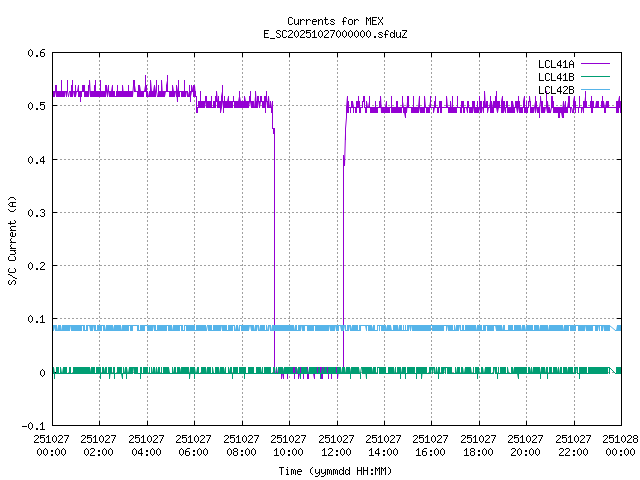
Task: Click the 251027 18:00 time tick label
Action: click(x=478, y=444)
